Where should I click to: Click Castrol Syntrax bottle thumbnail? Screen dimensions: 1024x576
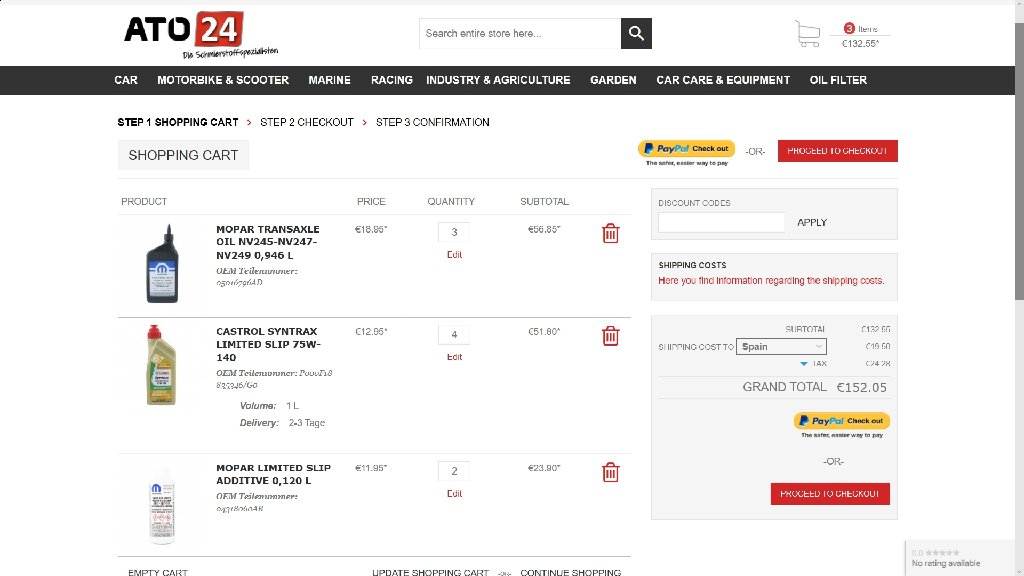(x=161, y=364)
